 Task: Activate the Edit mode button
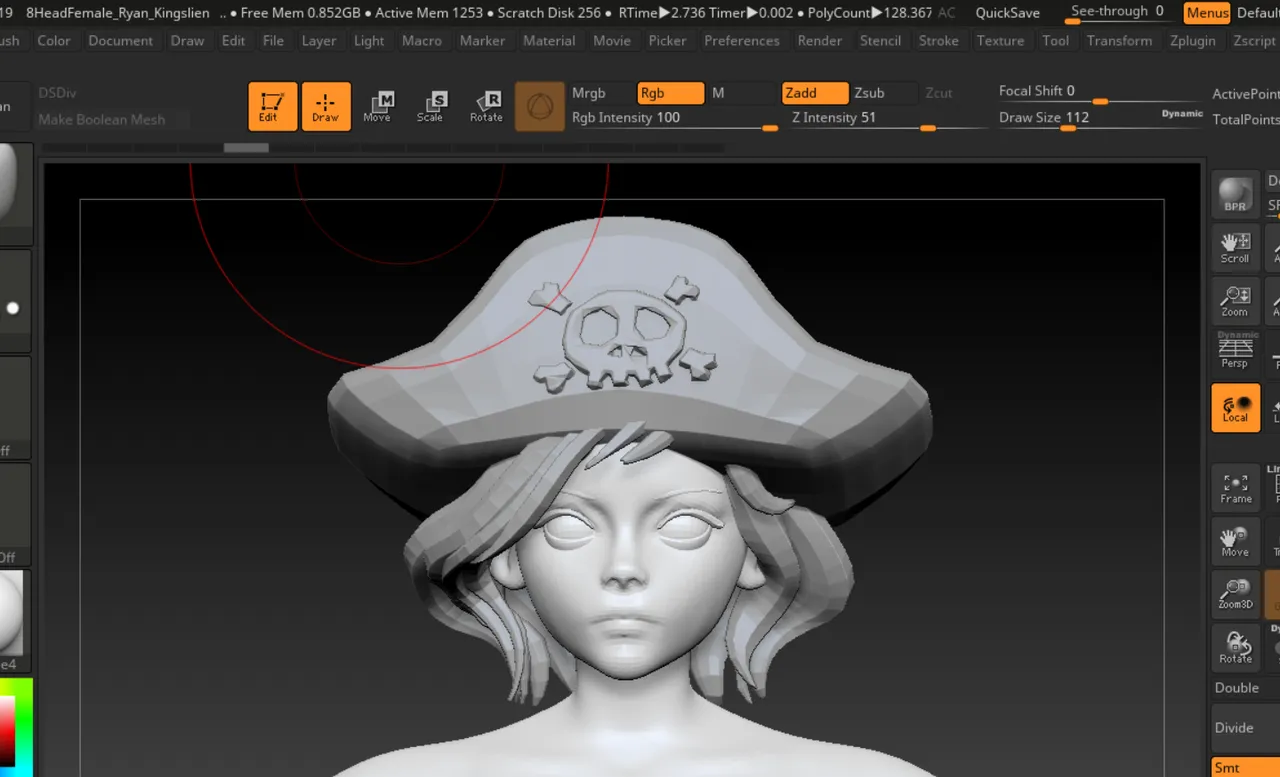pos(272,106)
